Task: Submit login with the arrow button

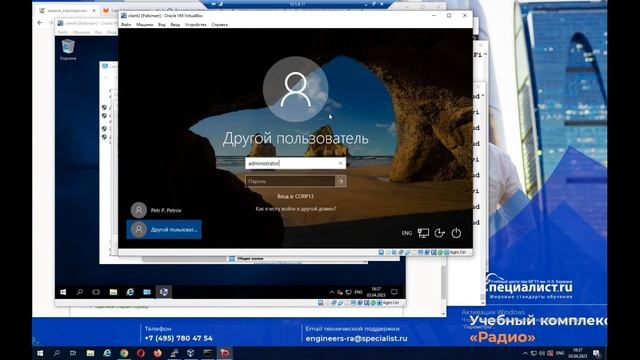Action: [x=340, y=181]
